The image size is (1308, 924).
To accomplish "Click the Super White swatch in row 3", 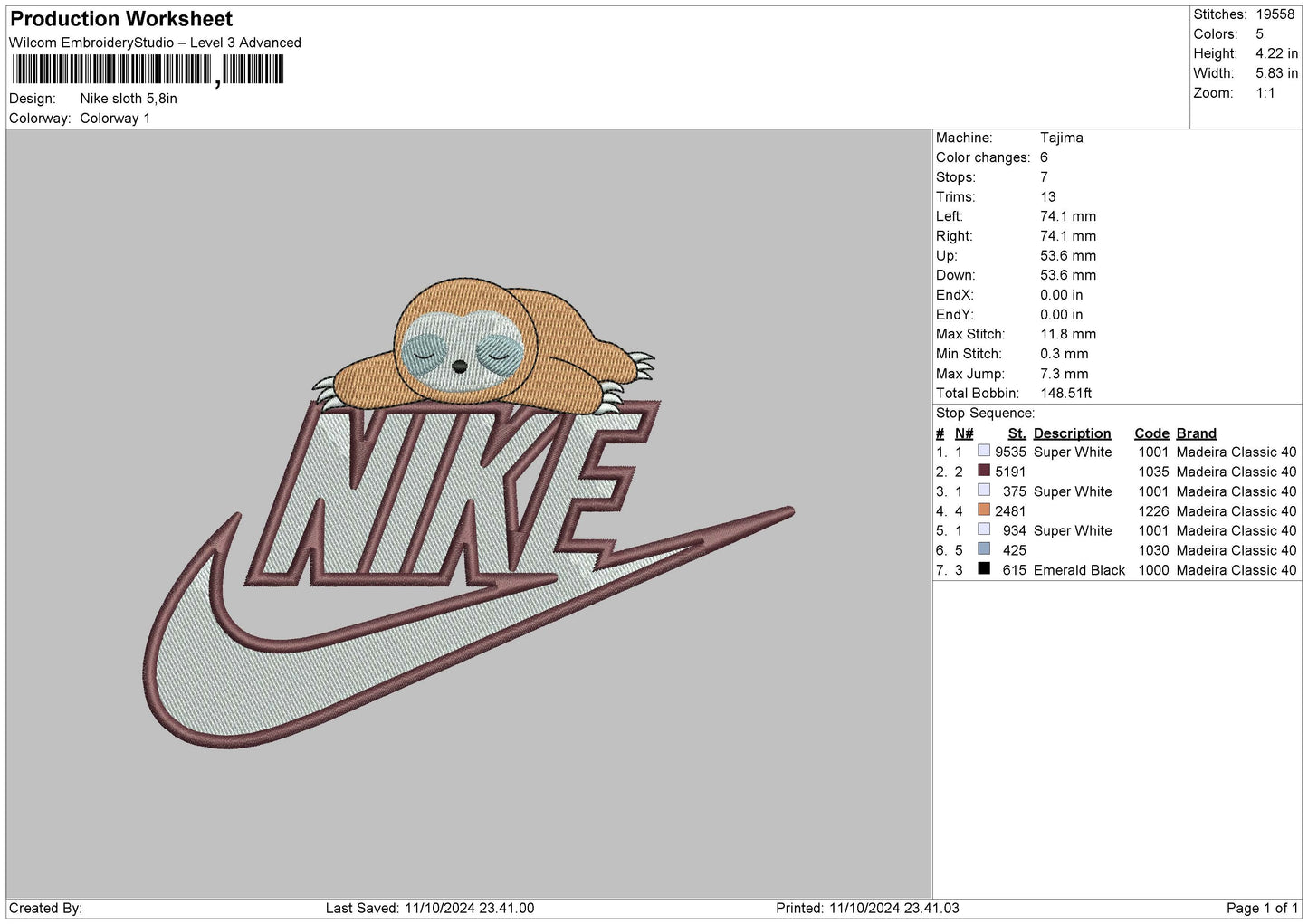I will coord(984,491).
